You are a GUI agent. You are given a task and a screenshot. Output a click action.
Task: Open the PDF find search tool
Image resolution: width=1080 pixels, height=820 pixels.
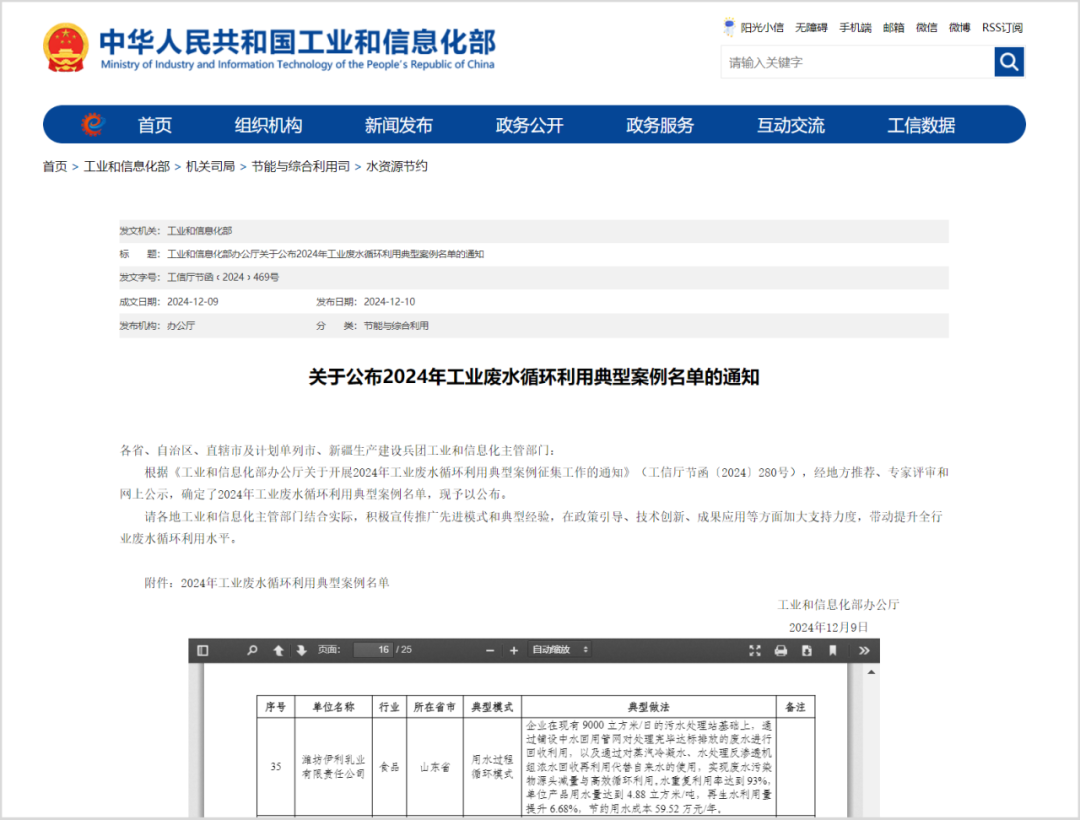pyautogui.click(x=252, y=651)
